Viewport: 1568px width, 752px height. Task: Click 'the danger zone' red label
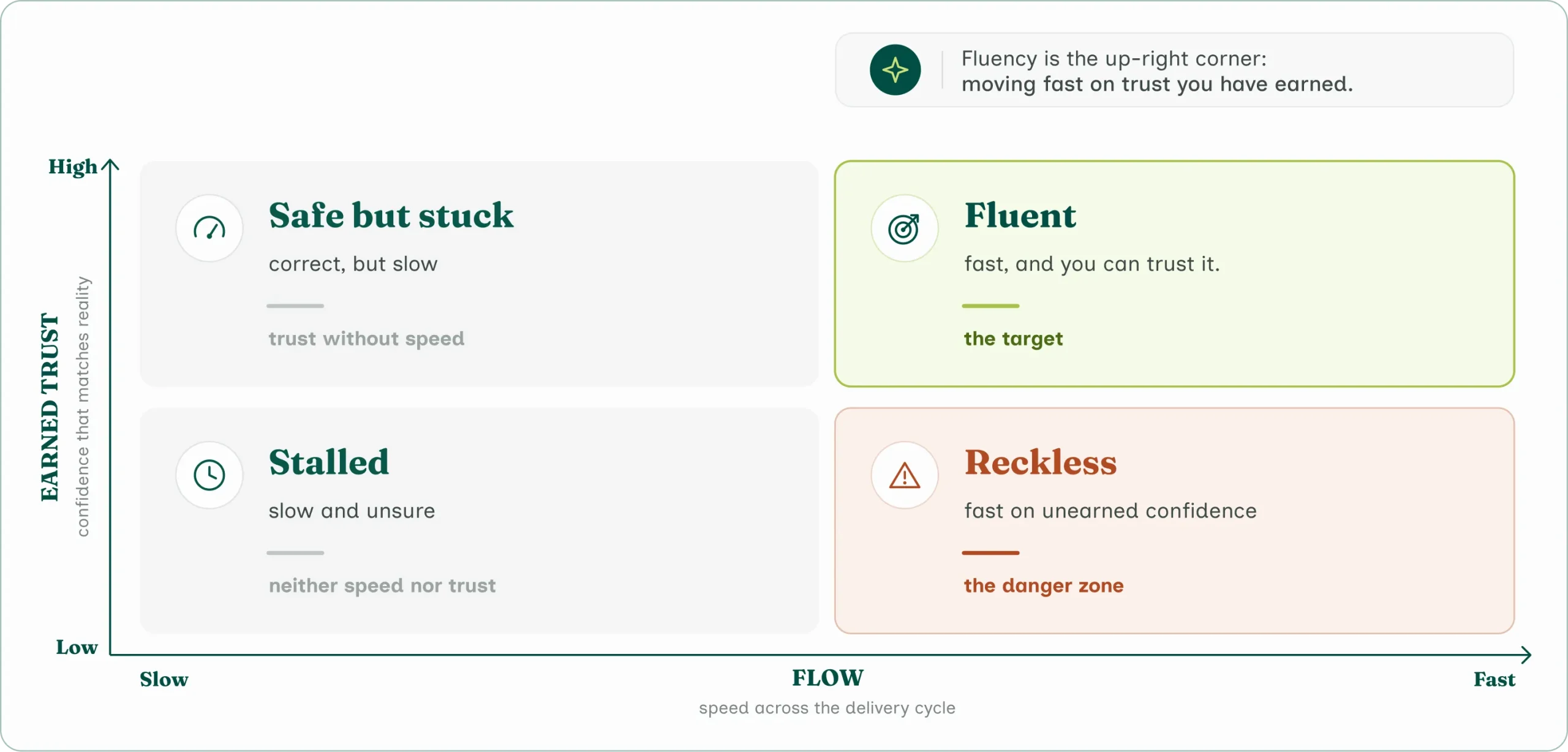point(1044,585)
